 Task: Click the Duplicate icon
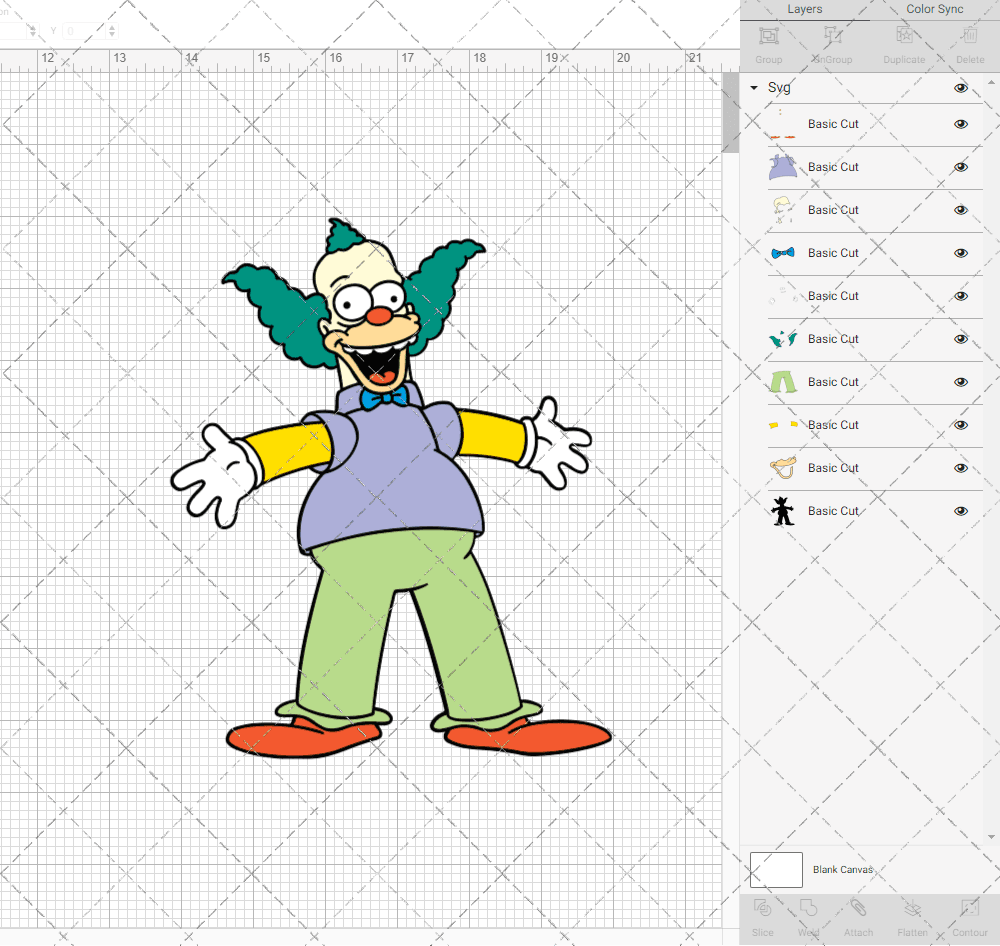click(x=904, y=35)
